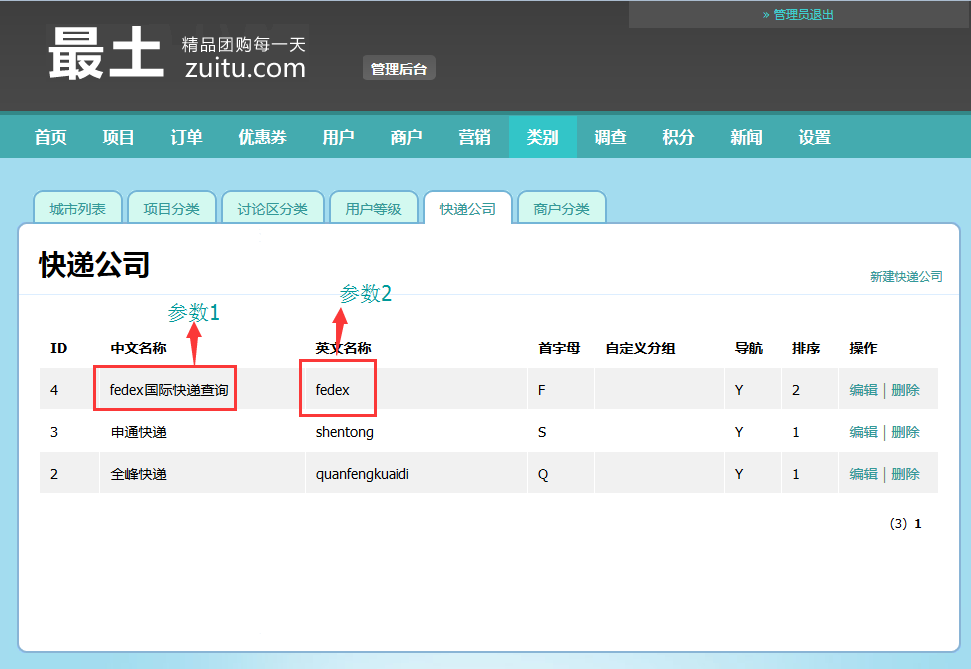Click the 首字母 column header

click(559, 348)
